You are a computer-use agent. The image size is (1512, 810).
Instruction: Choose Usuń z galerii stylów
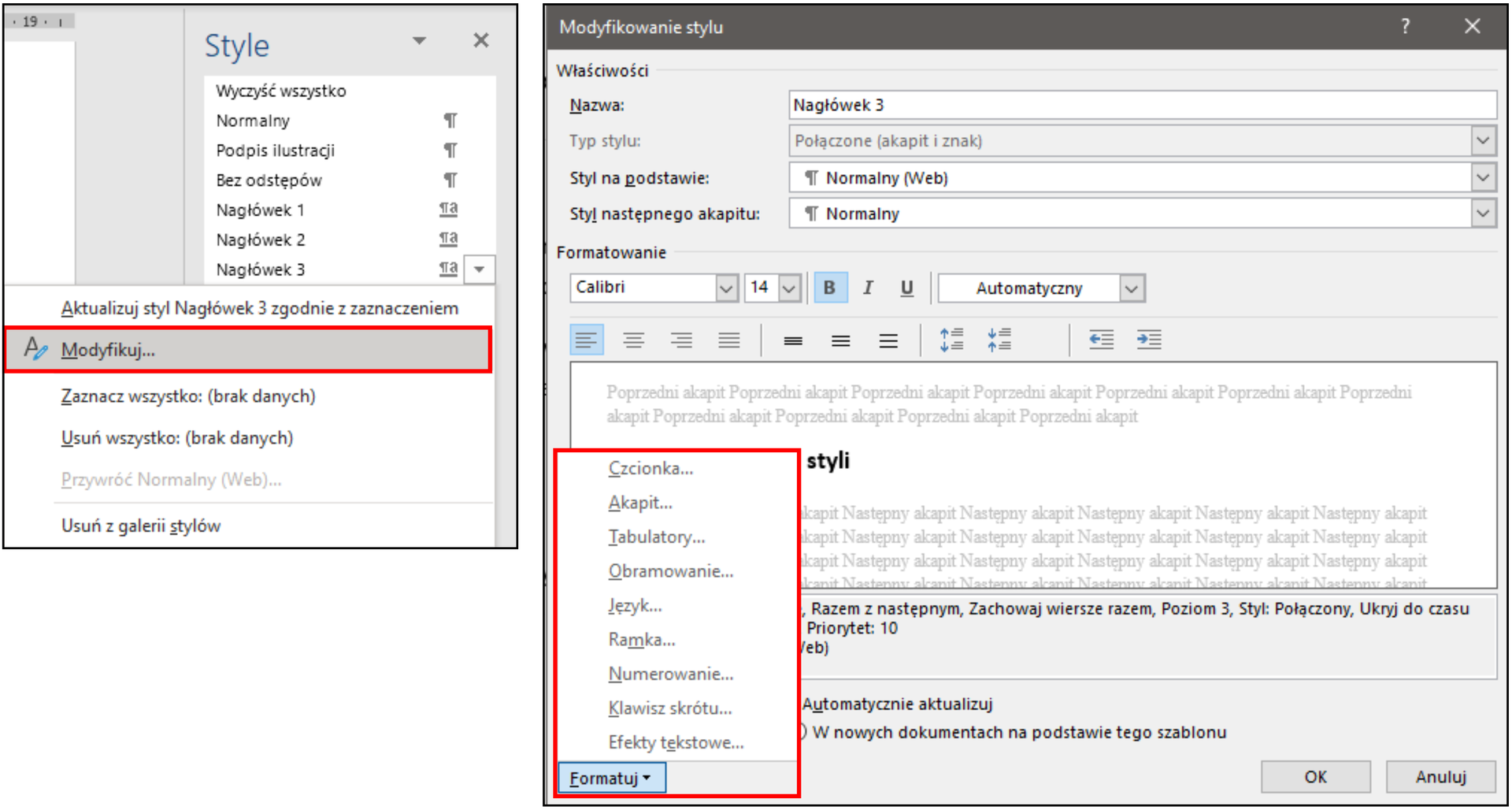tap(141, 526)
